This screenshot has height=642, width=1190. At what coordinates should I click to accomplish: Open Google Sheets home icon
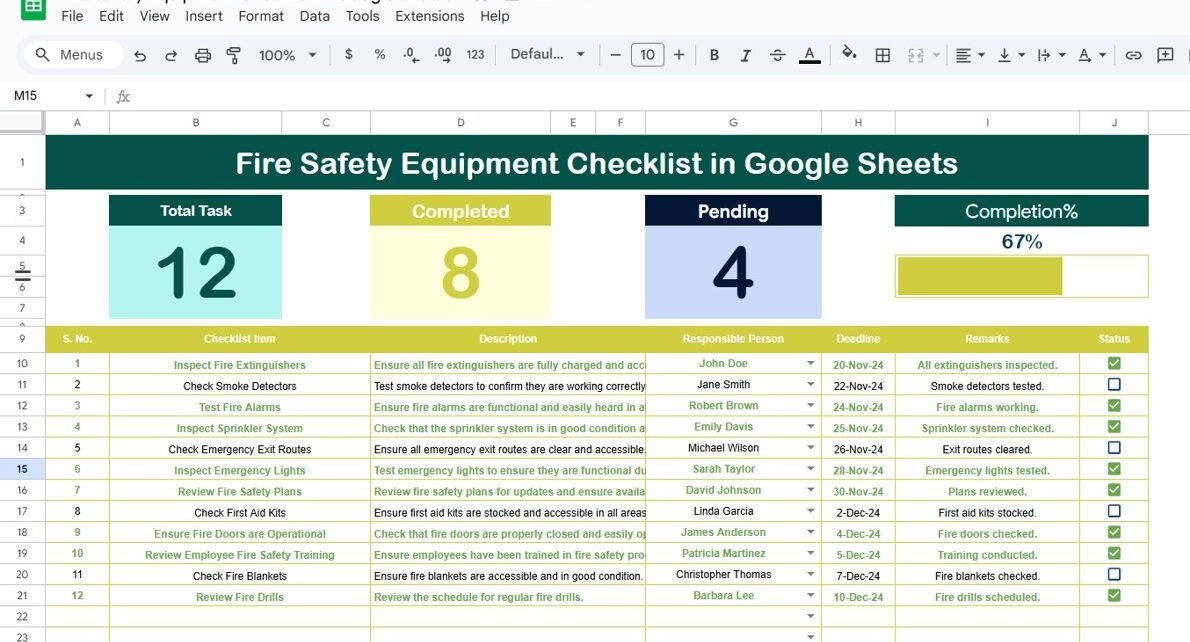33,8
